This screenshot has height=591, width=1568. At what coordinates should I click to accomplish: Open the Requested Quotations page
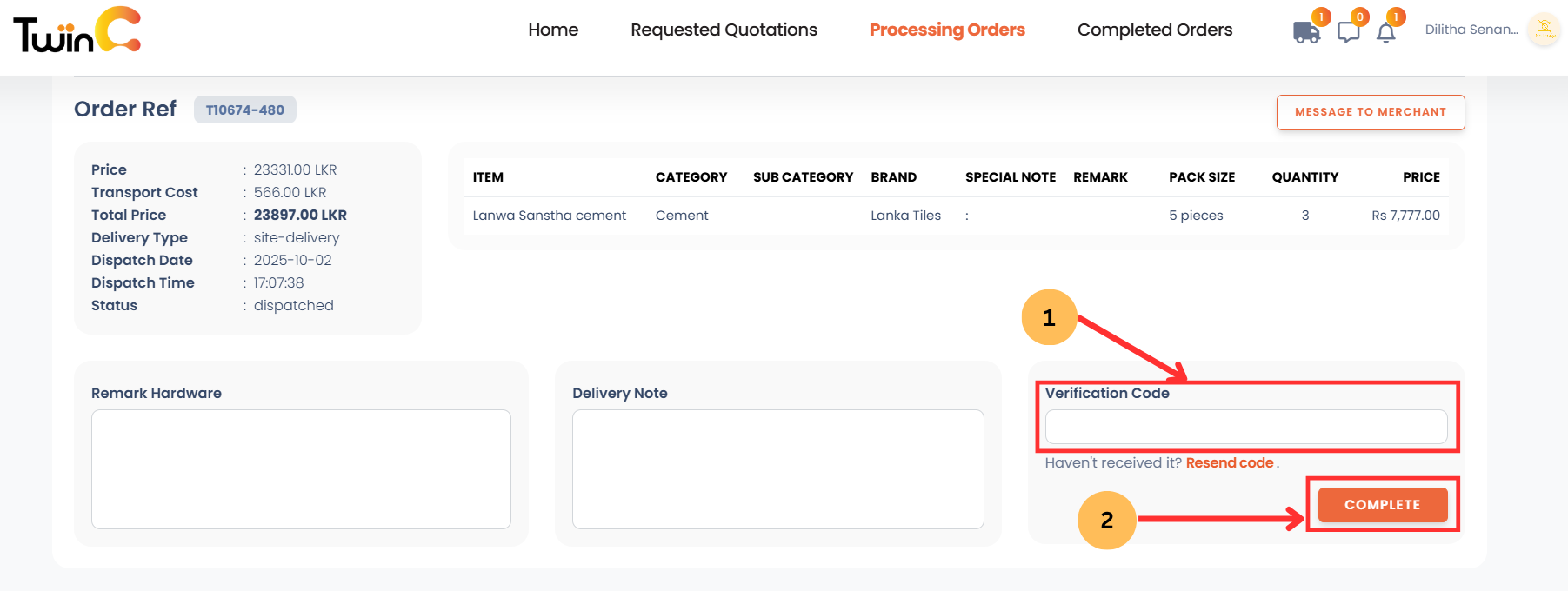point(724,29)
